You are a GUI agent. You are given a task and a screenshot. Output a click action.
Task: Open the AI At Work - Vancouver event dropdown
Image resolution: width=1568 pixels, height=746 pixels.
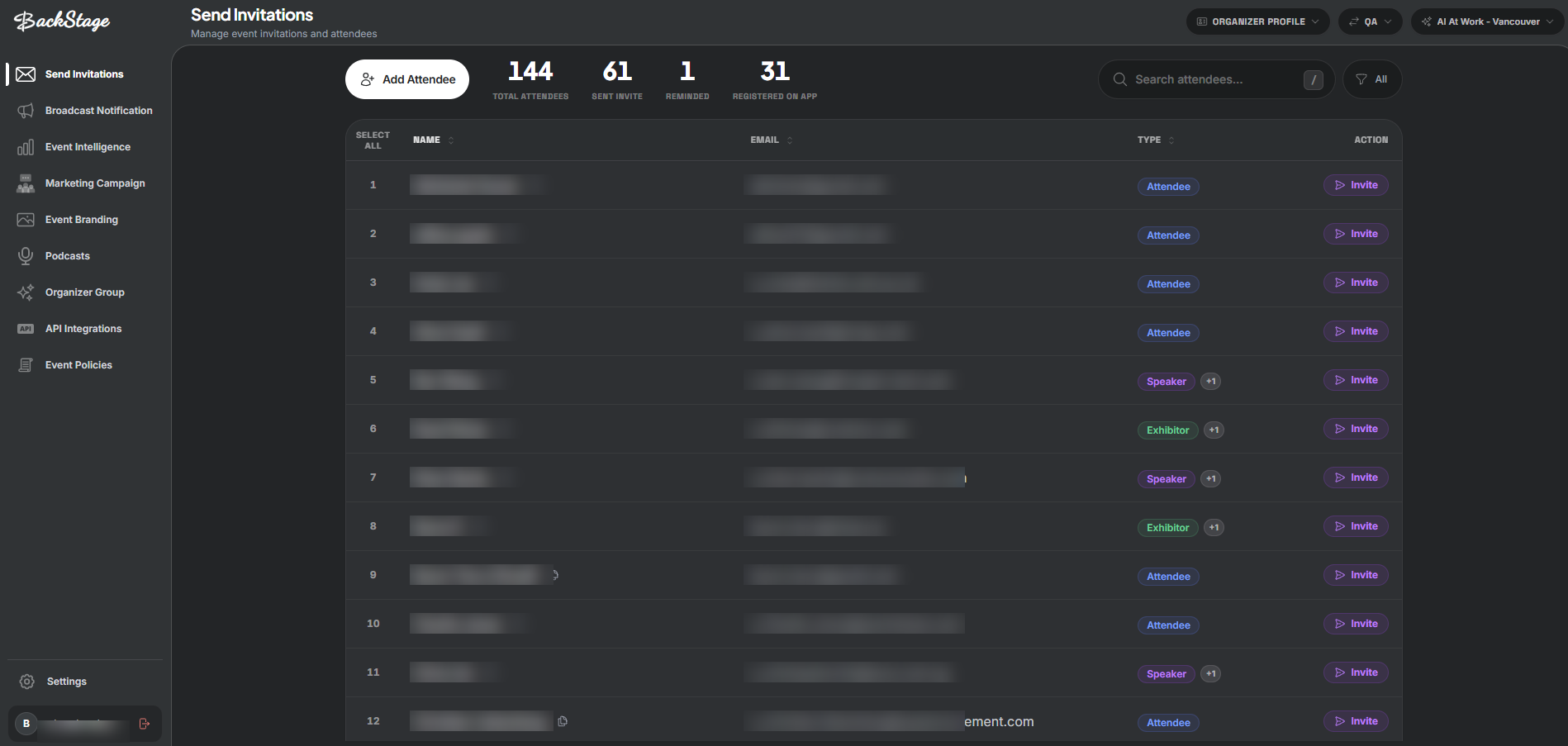[1487, 21]
